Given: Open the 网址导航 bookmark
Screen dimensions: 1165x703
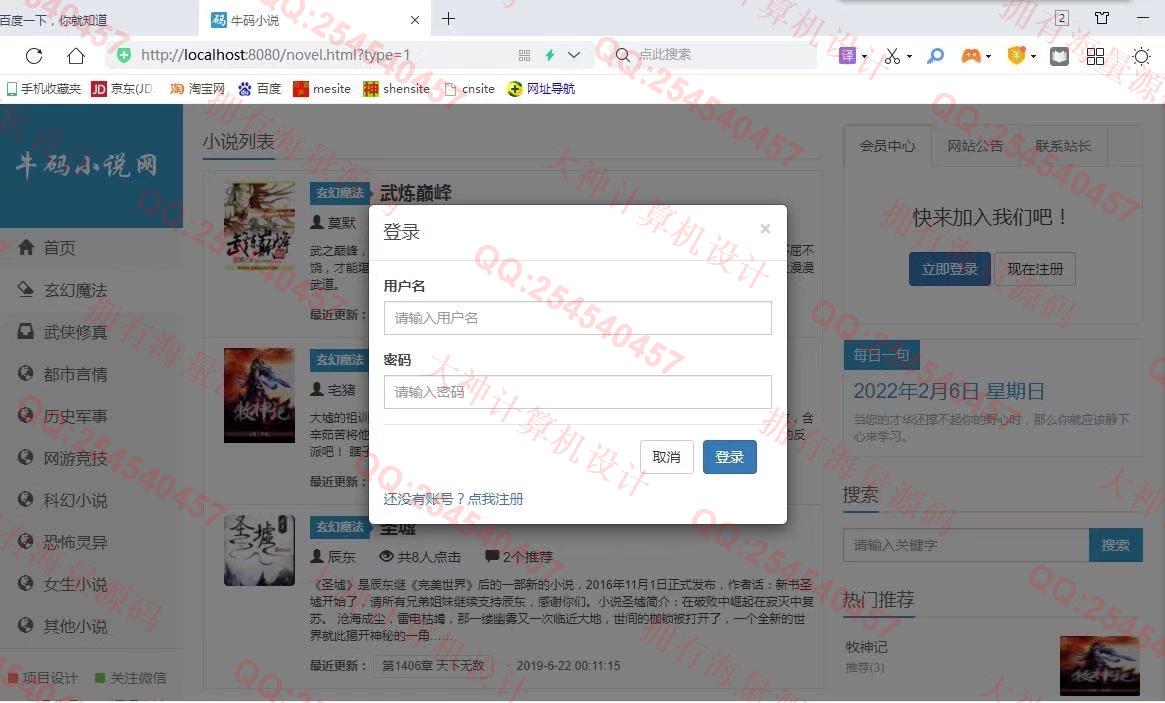Looking at the screenshot, I should [x=541, y=88].
